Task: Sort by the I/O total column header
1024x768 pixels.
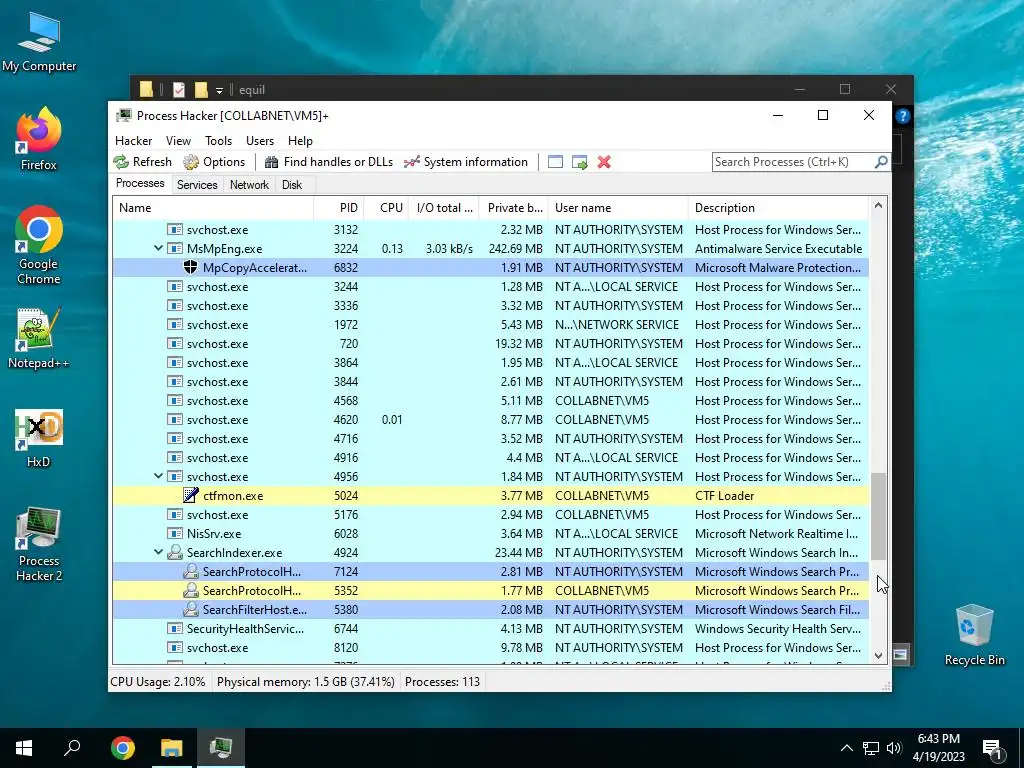Action: click(444, 208)
